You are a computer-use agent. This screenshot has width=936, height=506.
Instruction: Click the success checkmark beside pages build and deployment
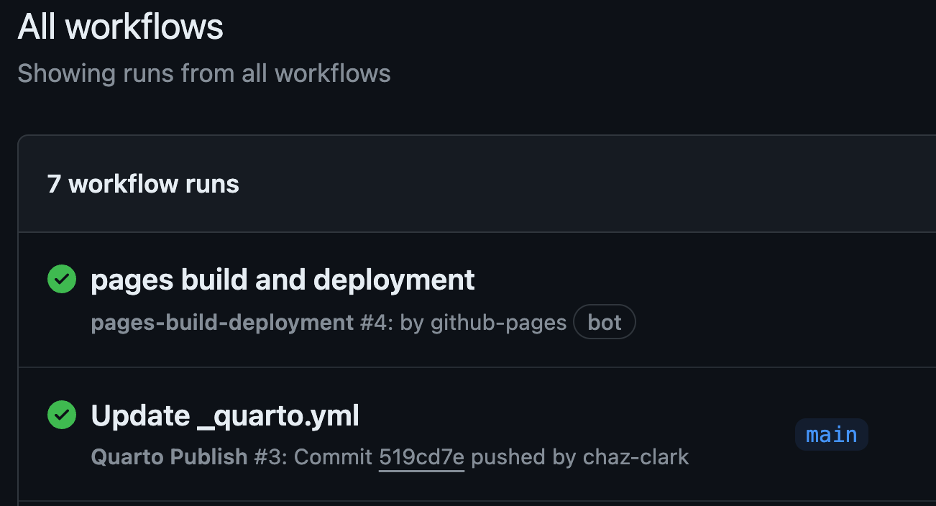pos(62,280)
